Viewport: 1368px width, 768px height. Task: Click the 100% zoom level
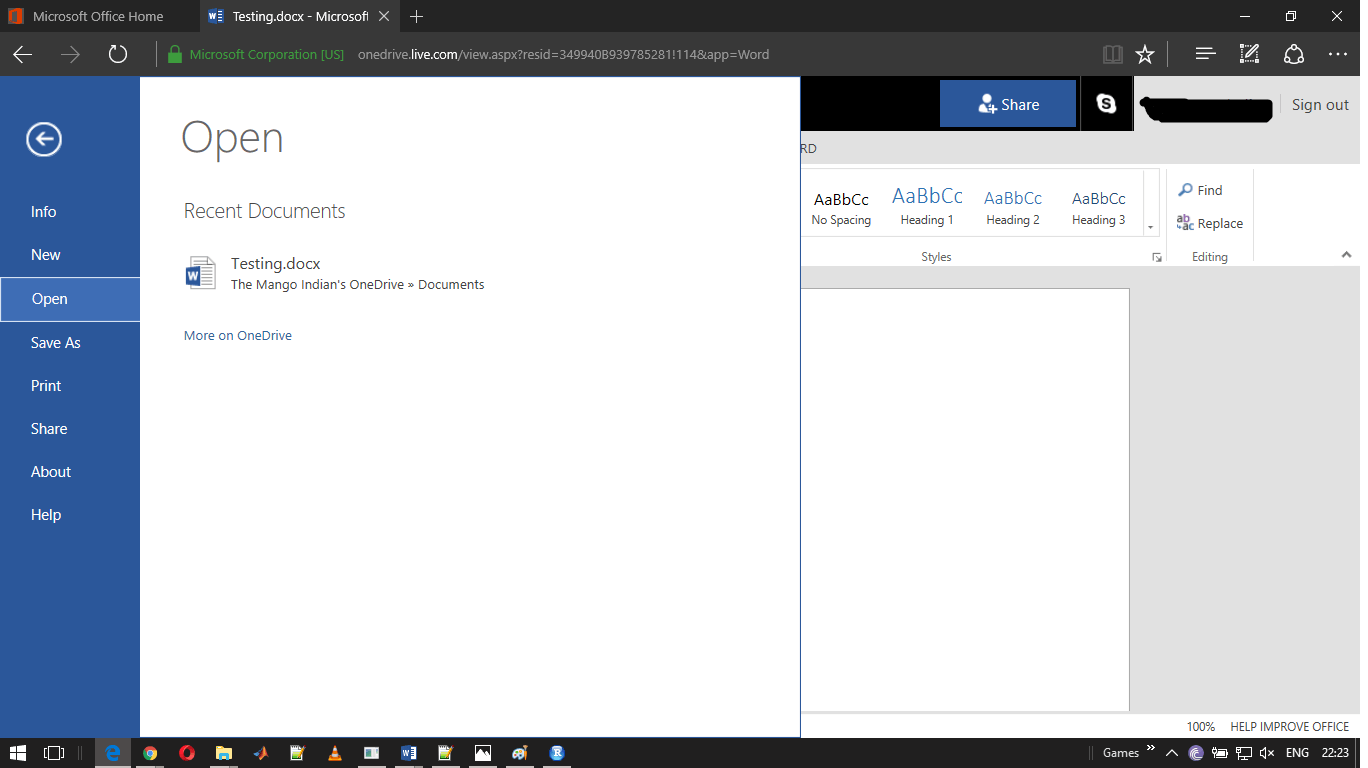(1201, 727)
